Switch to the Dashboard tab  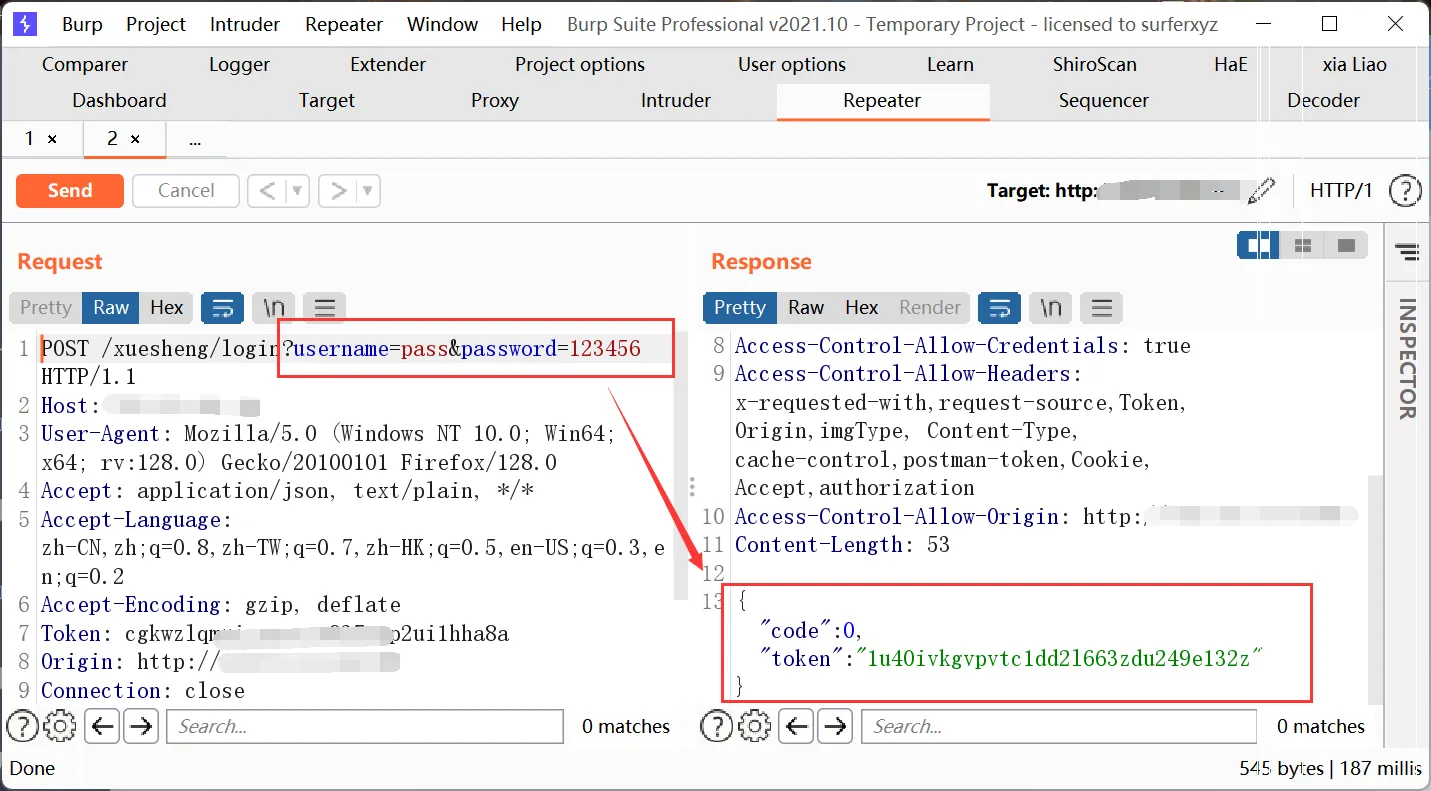(x=118, y=100)
